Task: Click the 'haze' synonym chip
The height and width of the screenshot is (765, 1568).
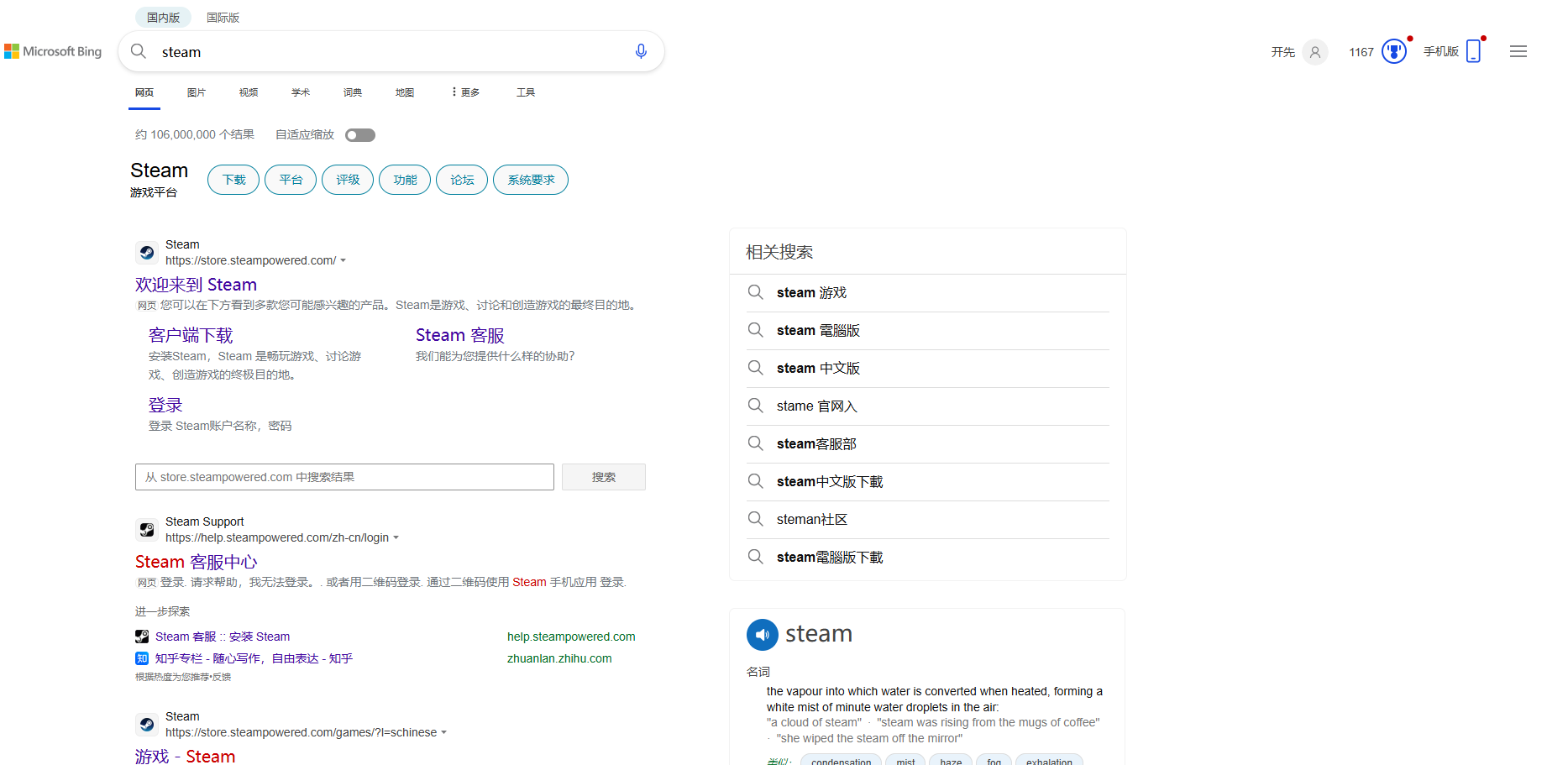Action: pyautogui.click(x=951, y=761)
